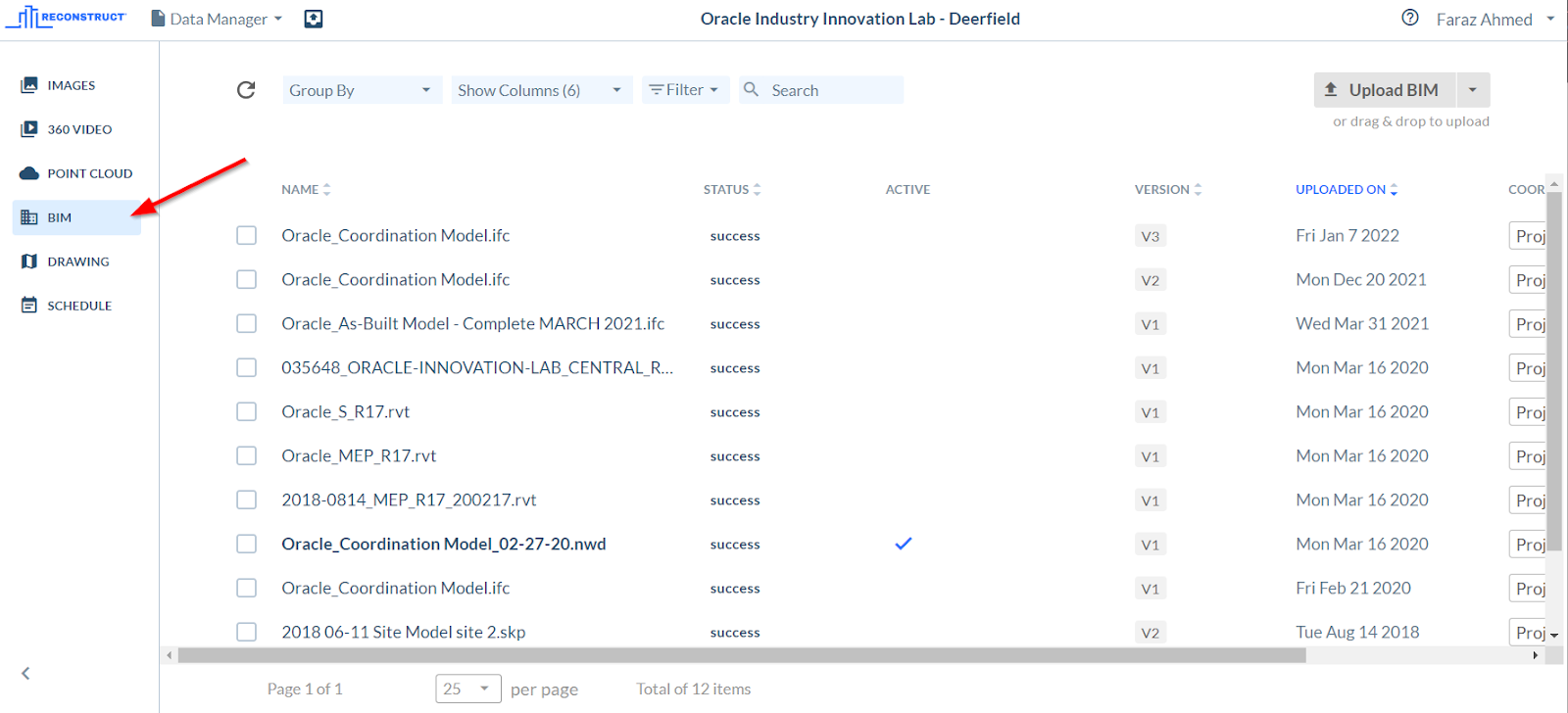The height and width of the screenshot is (713, 1568).
Task: Refresh the BIM file list
Action: click(x=246, y=90)
